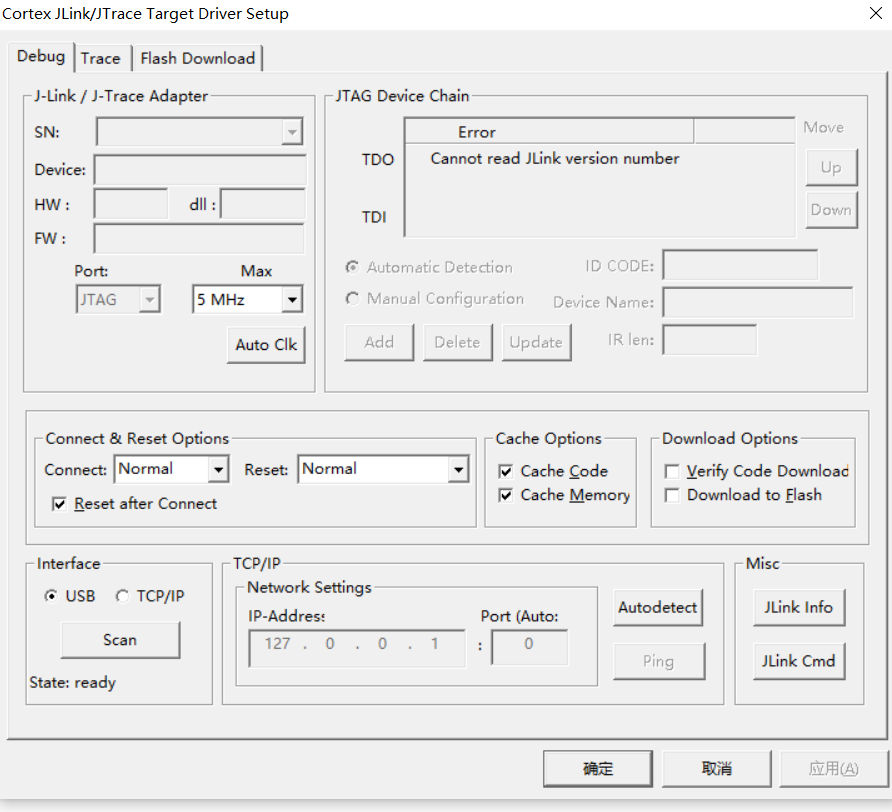Click the FW firmware field
Image resolution: width=892 pixels, height=812 pixels.
(x=199, y=238)
